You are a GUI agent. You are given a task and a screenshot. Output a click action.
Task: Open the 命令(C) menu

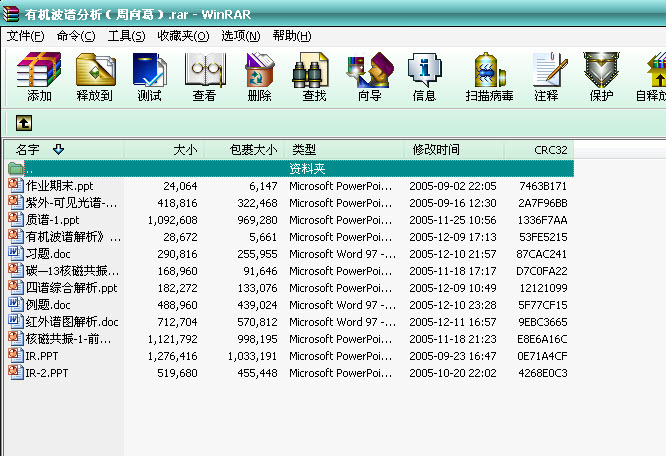pos(76,36)
